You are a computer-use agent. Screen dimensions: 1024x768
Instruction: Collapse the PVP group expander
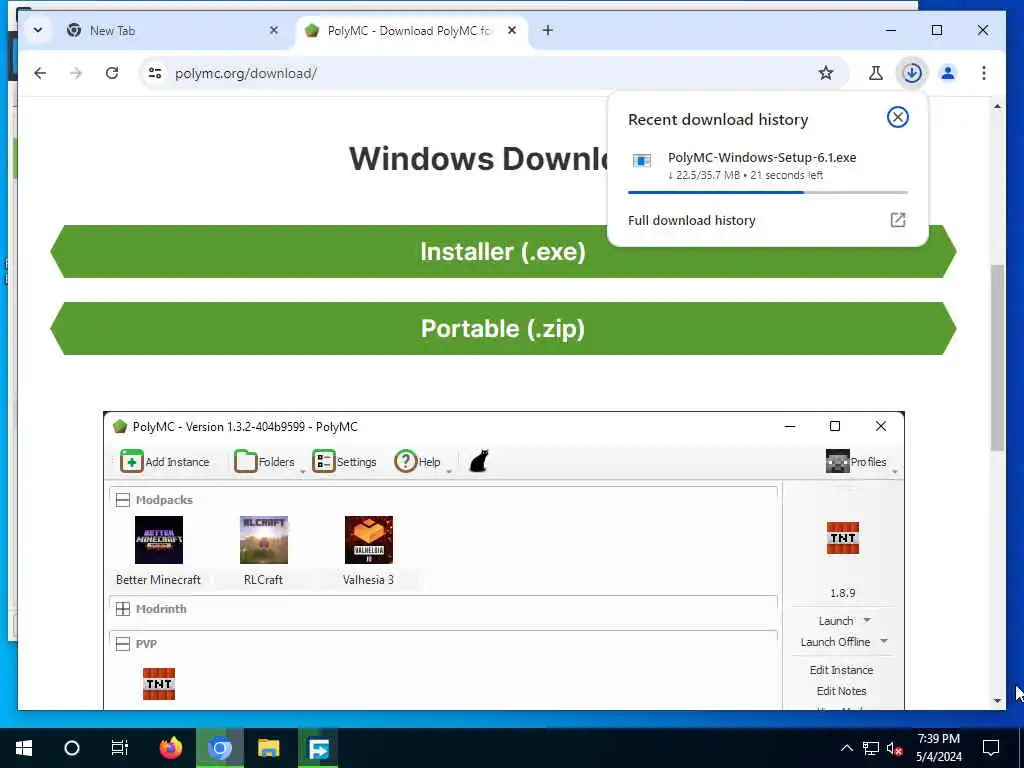click(x=122, y=644)
